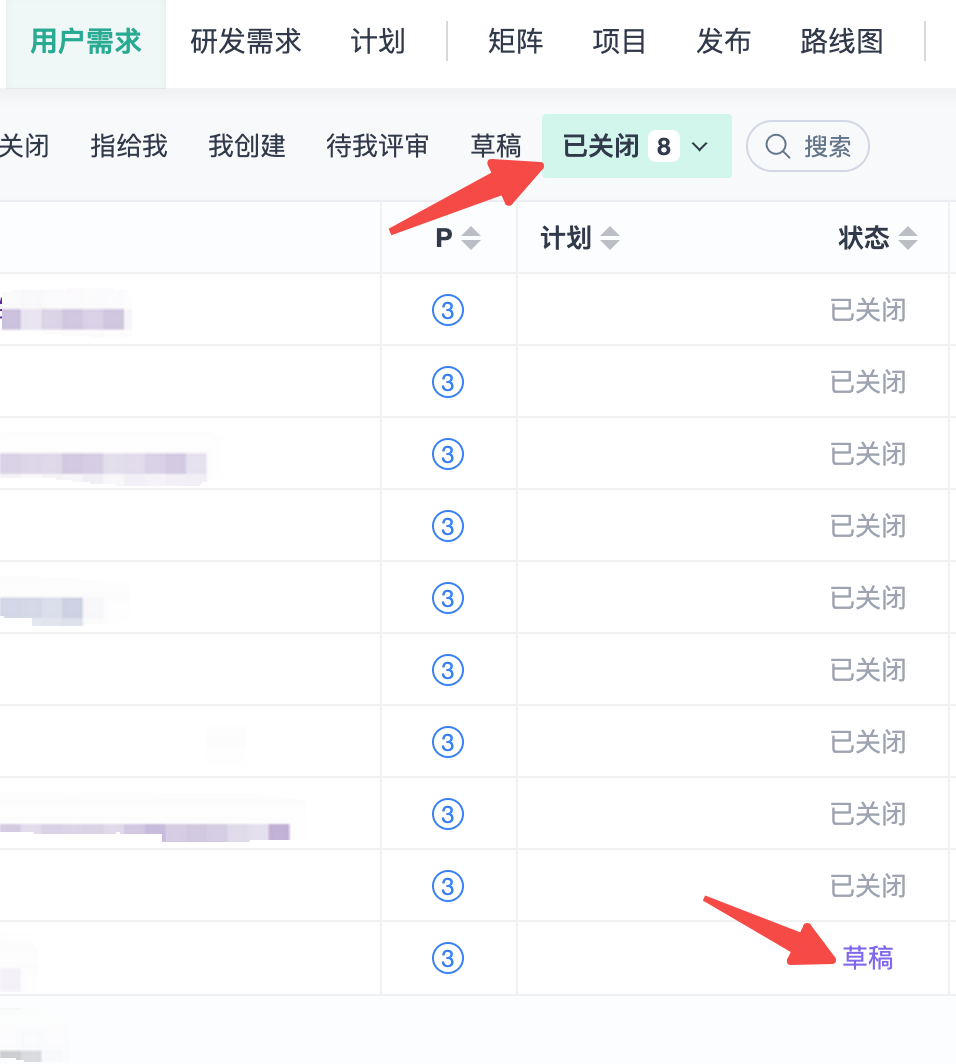Select the 已关闭 filter tab
Image resolution: width=956 pixels, height=1064 pixels.
click(x=636, y=146)
